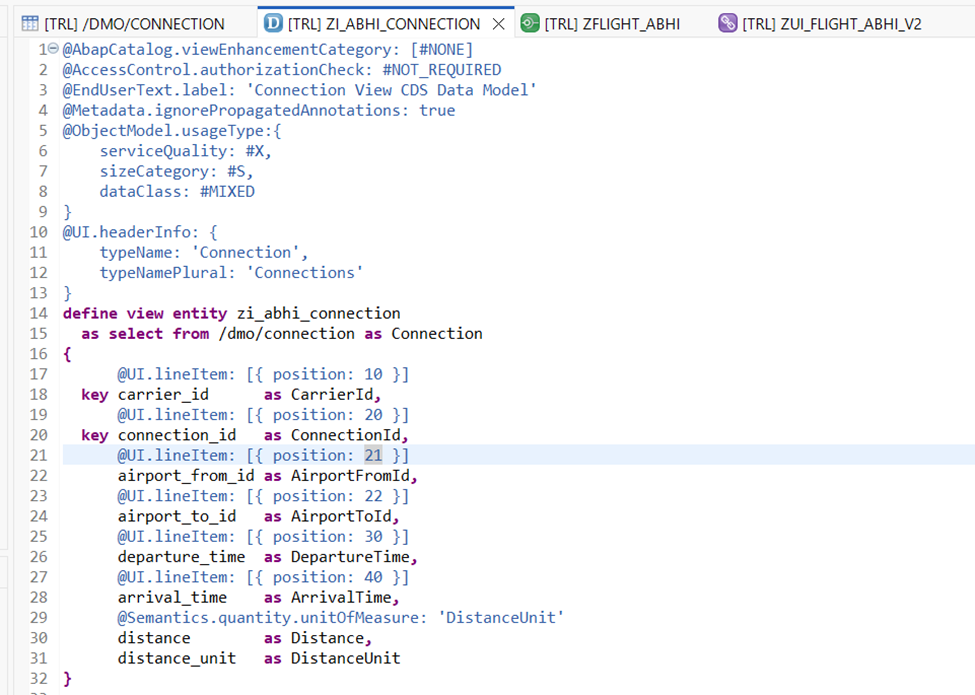This screenshot has width=975, height=695.
Task: Open the ZFLIGHT_ABHI editor tab
Action: [x=611, y=23]
